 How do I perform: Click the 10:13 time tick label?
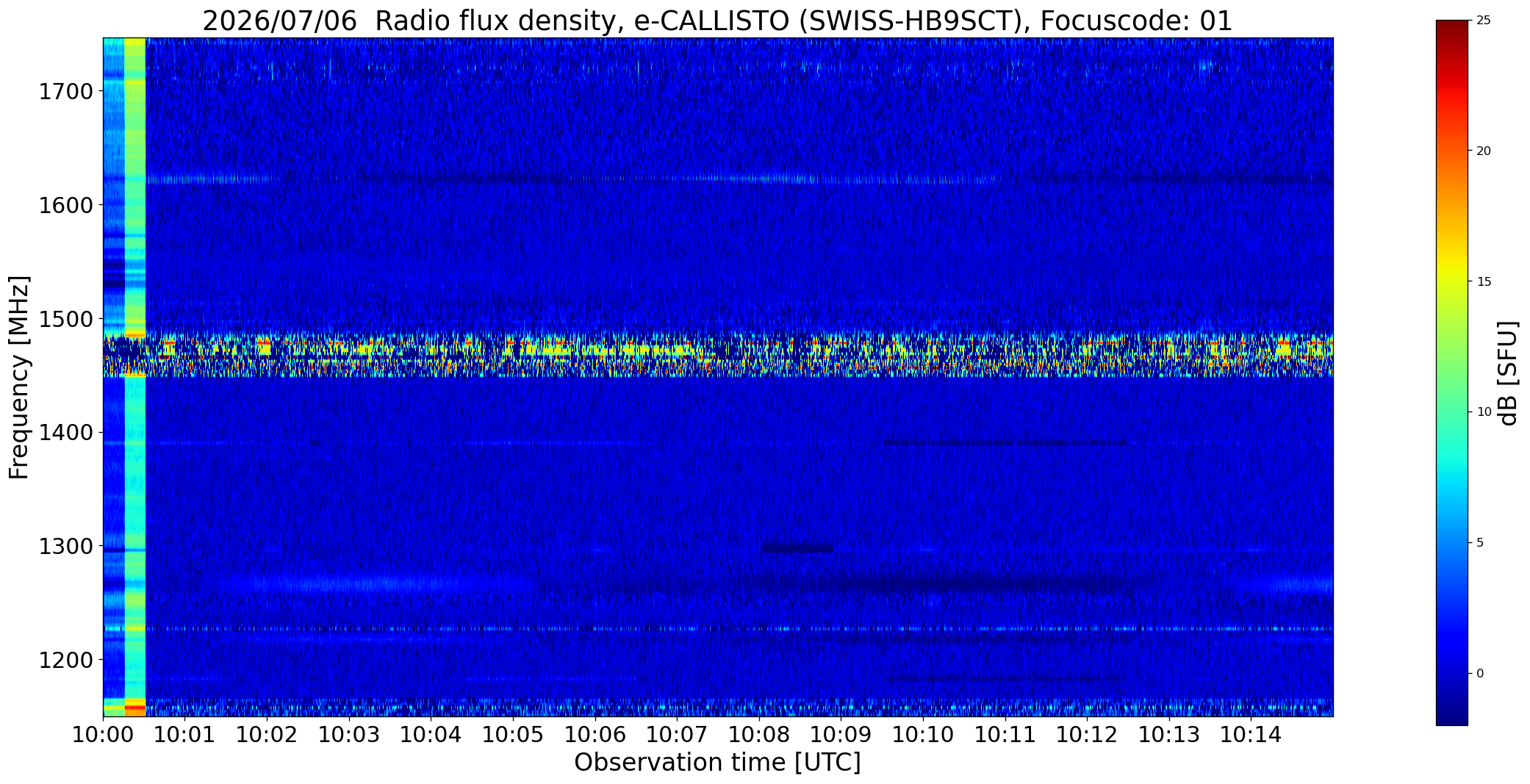(x=1169, y=735)
